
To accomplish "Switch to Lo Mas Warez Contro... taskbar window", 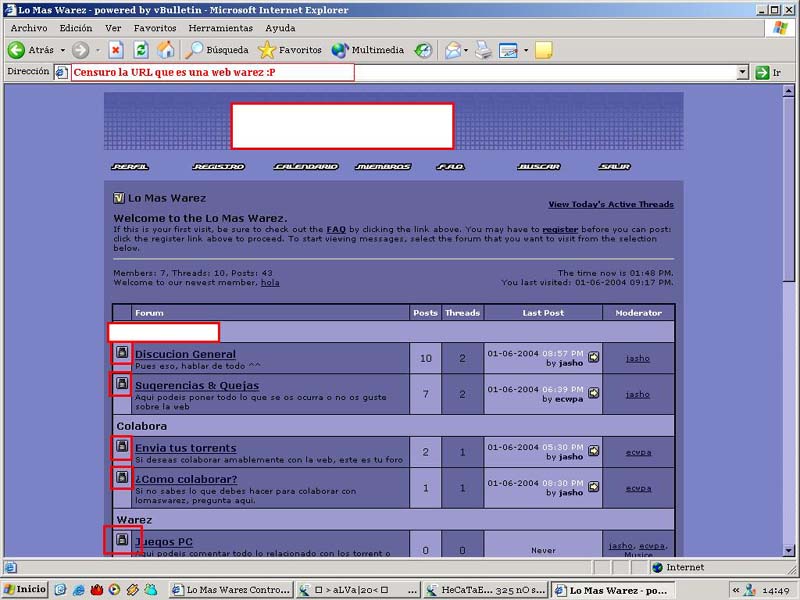I will (x=232, y=590).
